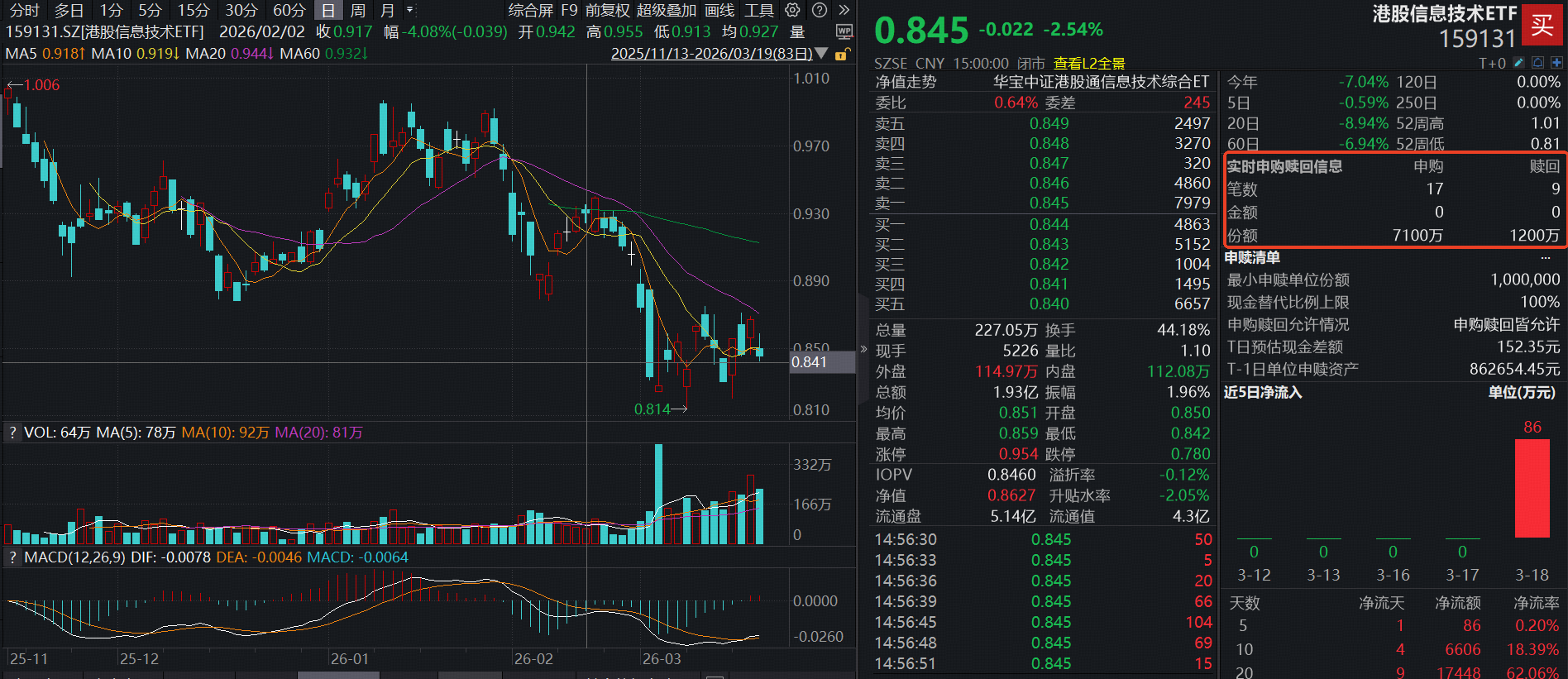Image resolution: width=1568 pixels, height=679 pixels.
Task: Select the 分时 intraday tab
Action: [x=24, y=10]
